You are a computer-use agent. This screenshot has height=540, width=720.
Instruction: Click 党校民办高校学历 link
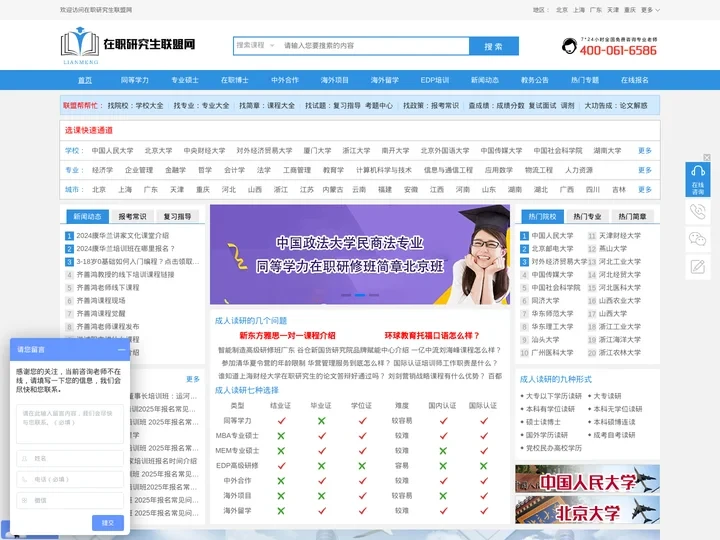point(554,448)
